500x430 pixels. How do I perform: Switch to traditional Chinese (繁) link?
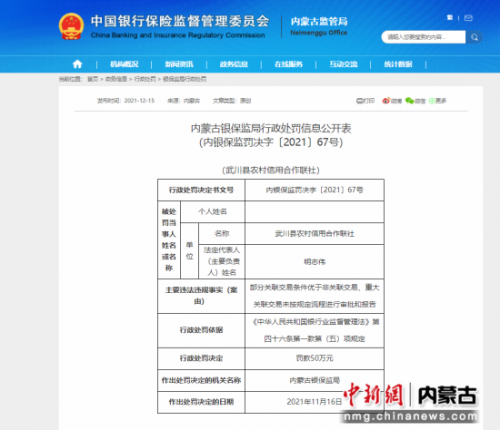click(450, 18)
